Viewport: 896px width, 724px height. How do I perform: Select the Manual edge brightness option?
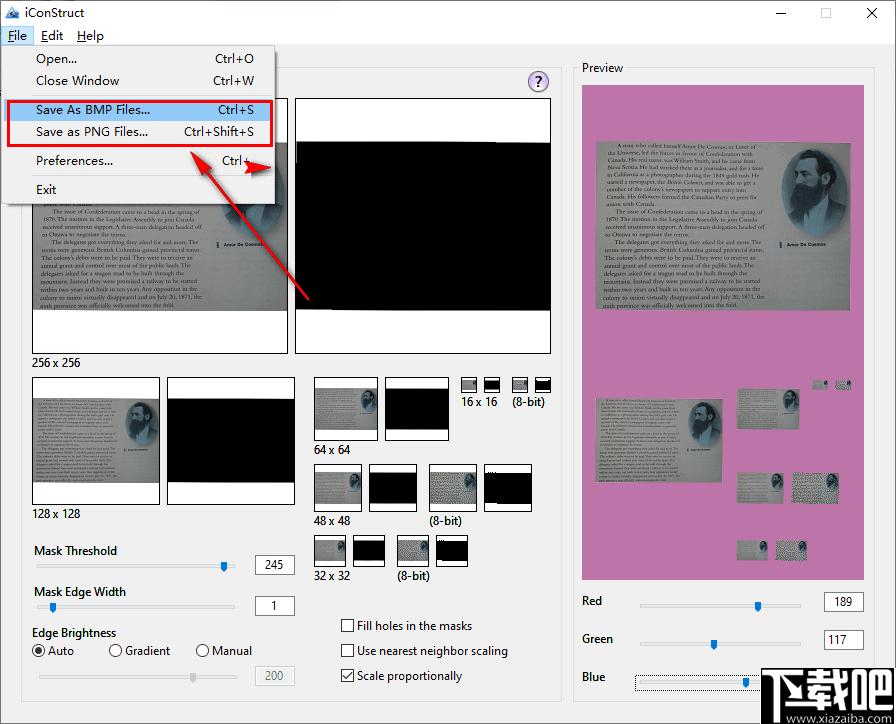pyautogui.click(x=202, y=650)
